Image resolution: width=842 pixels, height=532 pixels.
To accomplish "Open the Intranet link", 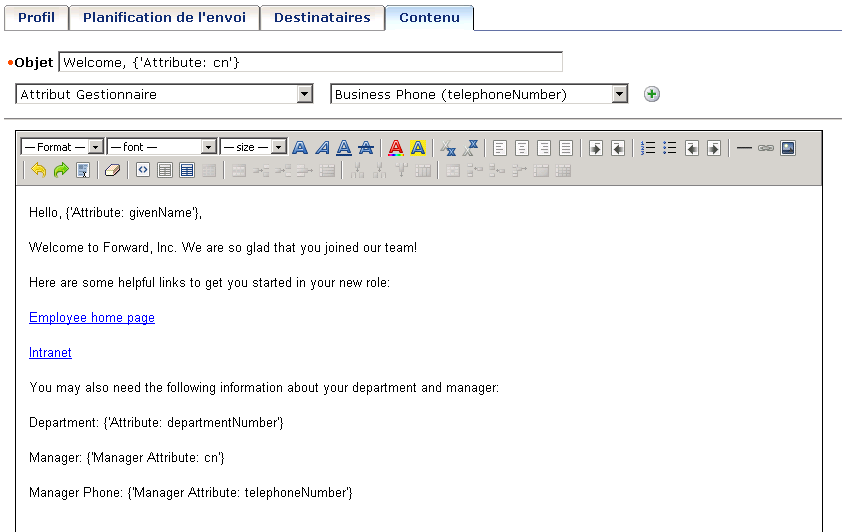I will pos(50,353).
